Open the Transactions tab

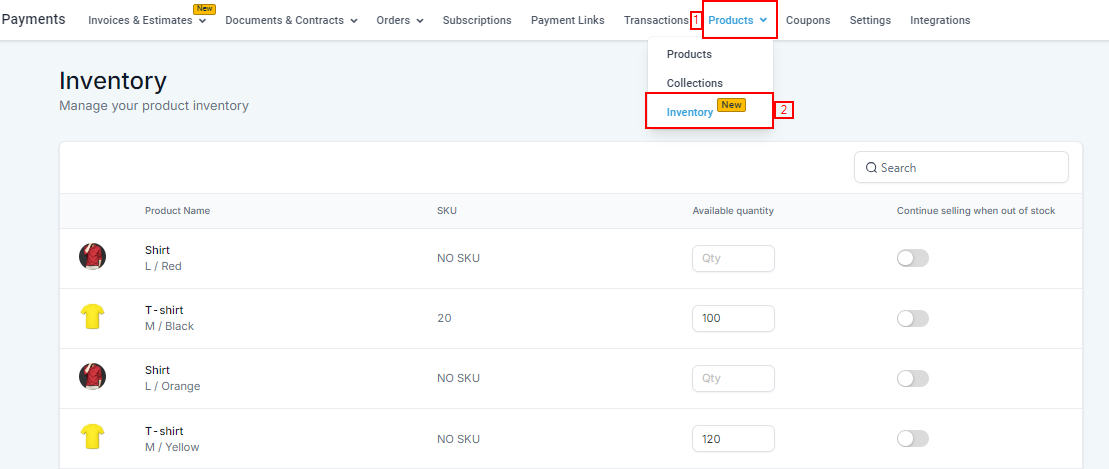(x=656, y=21)
